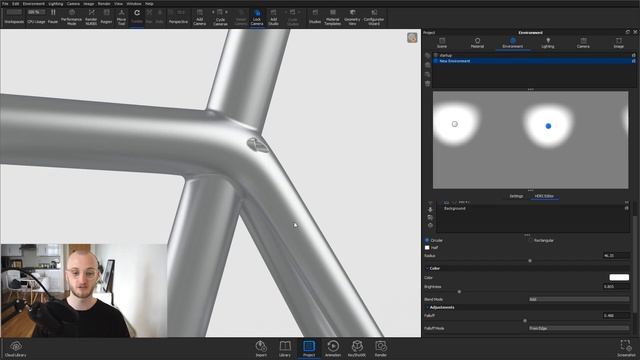Open the Render menu

point(104,4)
